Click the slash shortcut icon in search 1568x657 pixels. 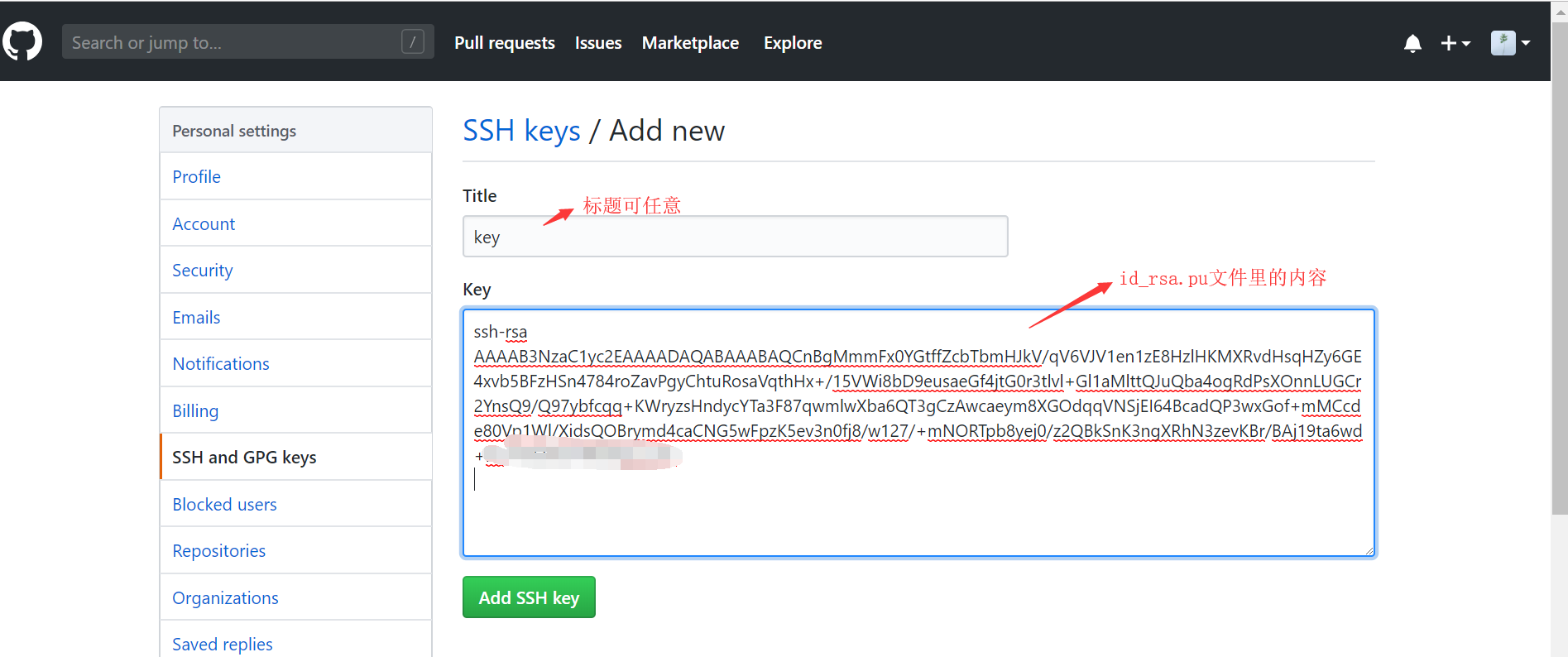click(x=413, y=41)
